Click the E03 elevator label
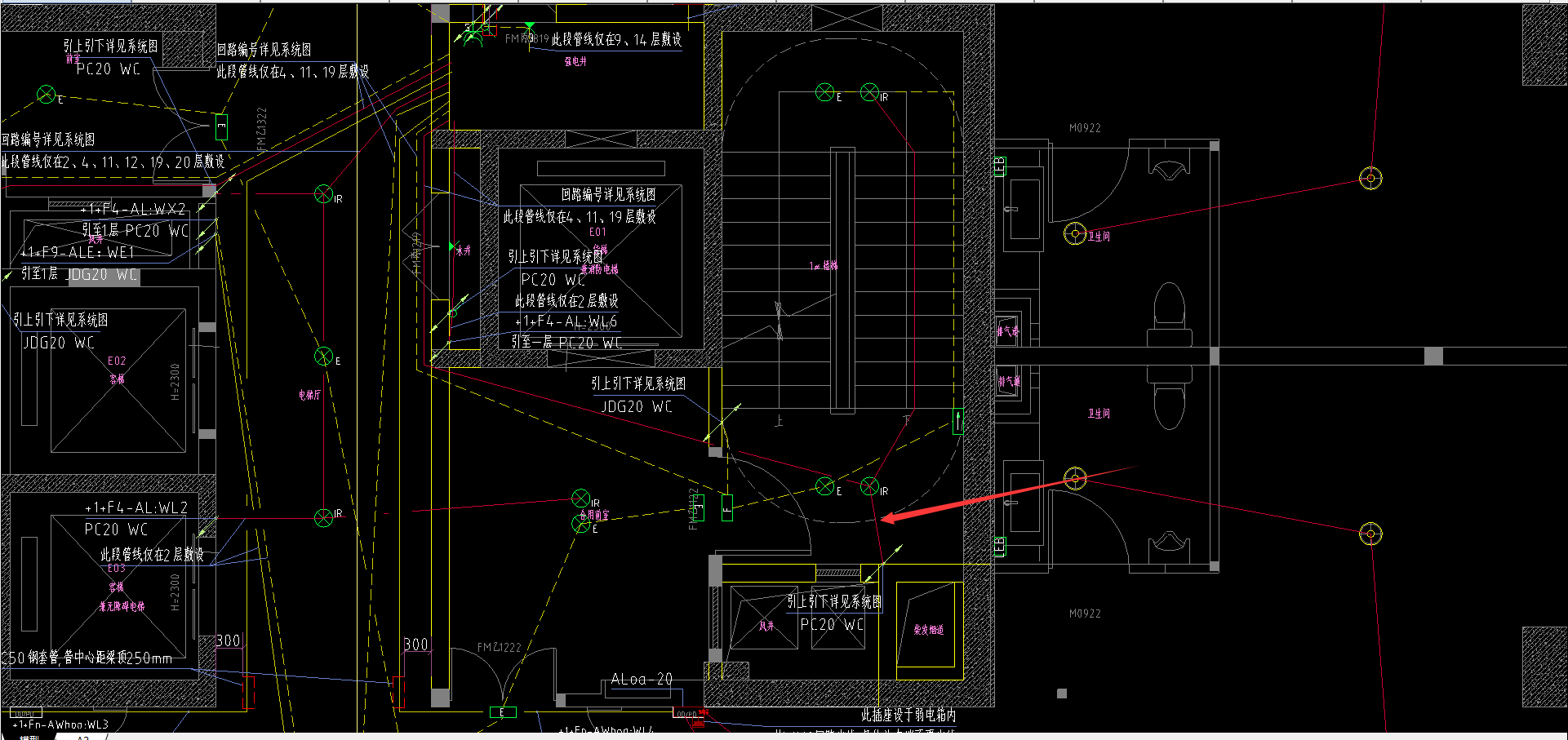The width and height of the screenshot is (1568, 740). point(117,569)
